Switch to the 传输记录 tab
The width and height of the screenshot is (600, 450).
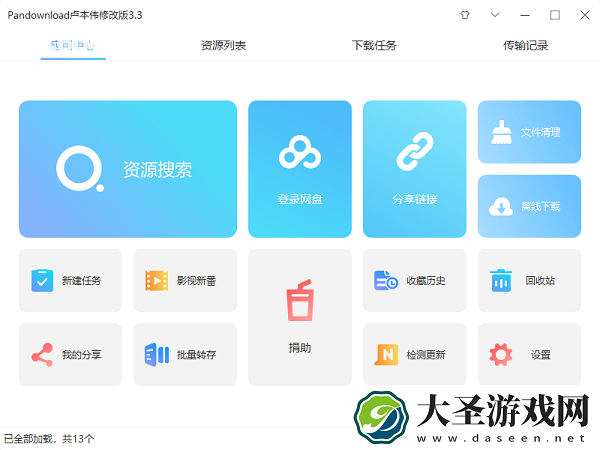pos(525,46)
